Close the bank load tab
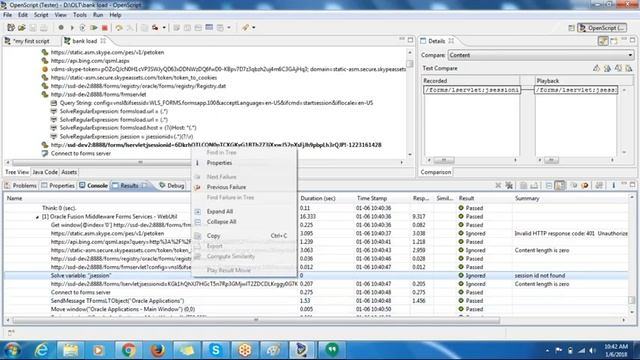Screen dimensions: 640x360 [103, 41]
